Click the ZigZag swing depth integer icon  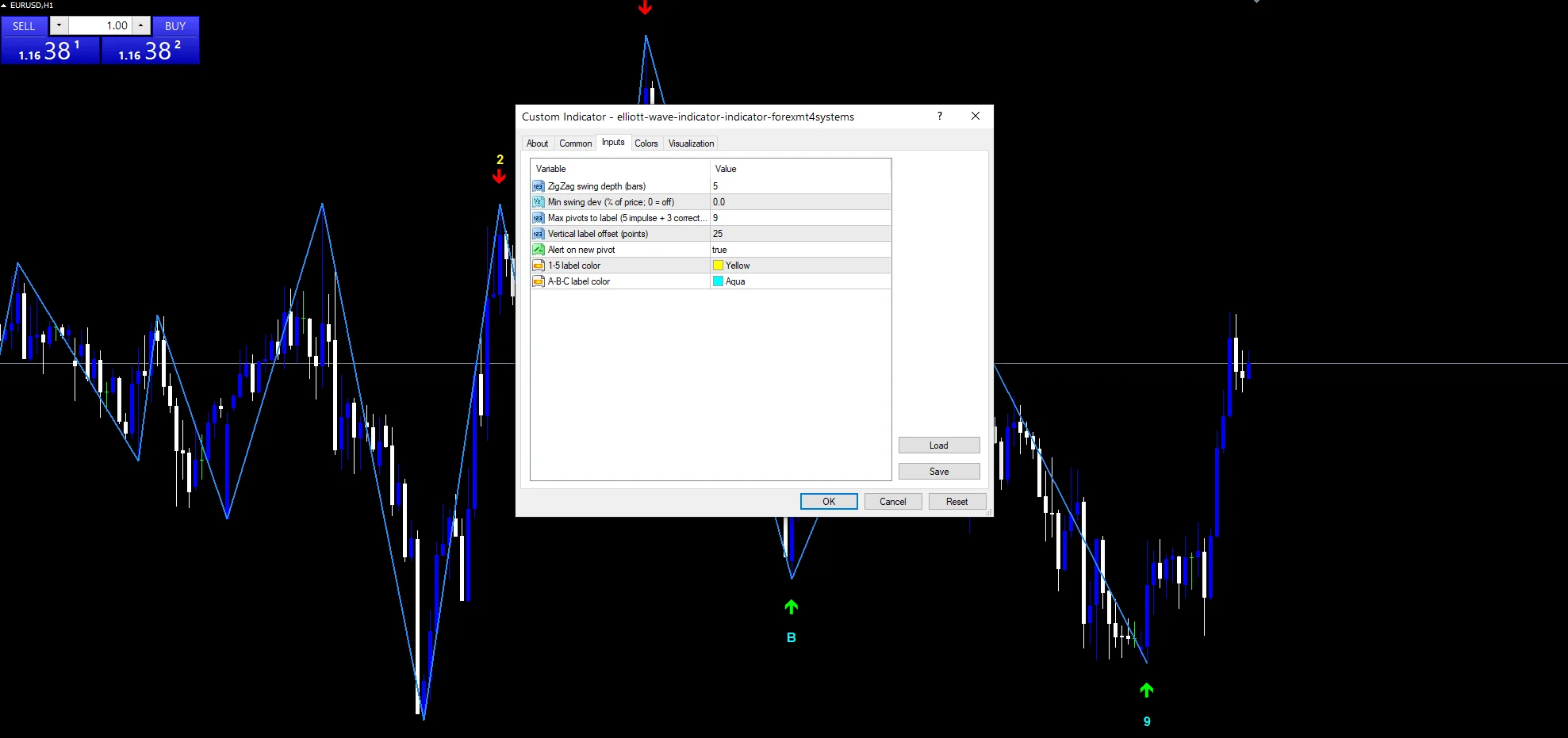point(539,186)
